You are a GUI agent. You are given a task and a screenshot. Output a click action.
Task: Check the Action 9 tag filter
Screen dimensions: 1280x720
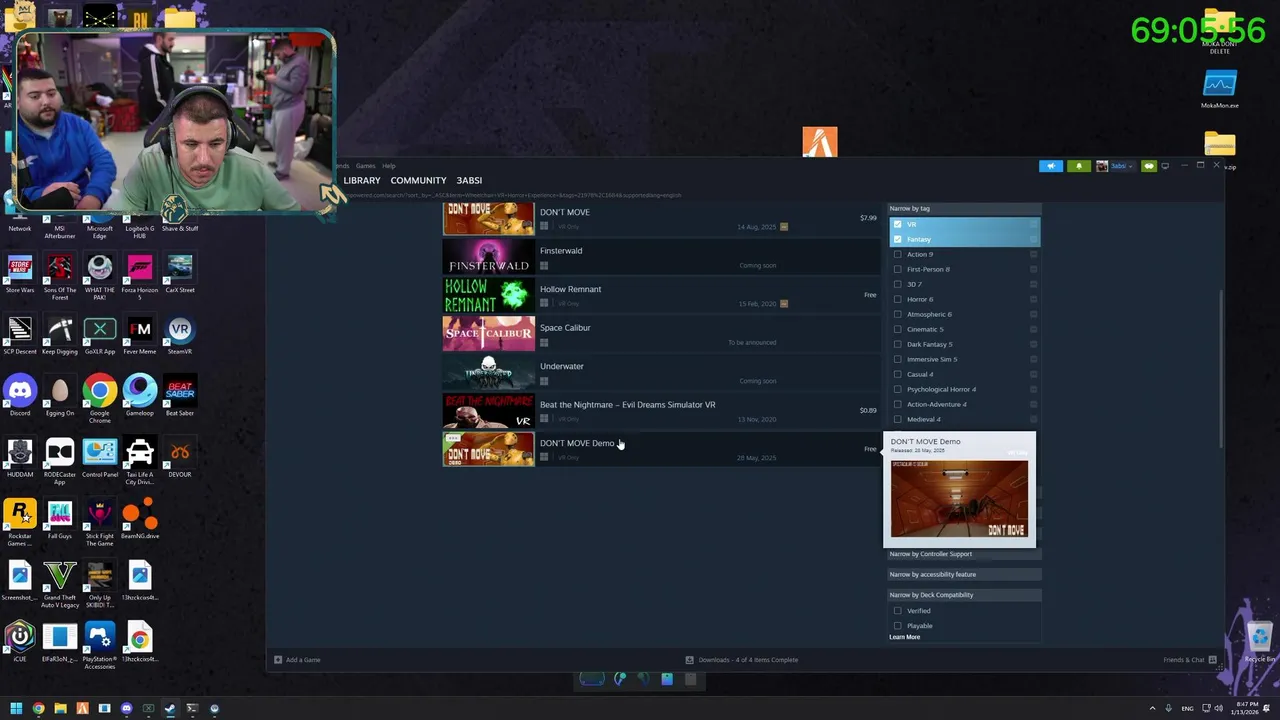[897, 254]
